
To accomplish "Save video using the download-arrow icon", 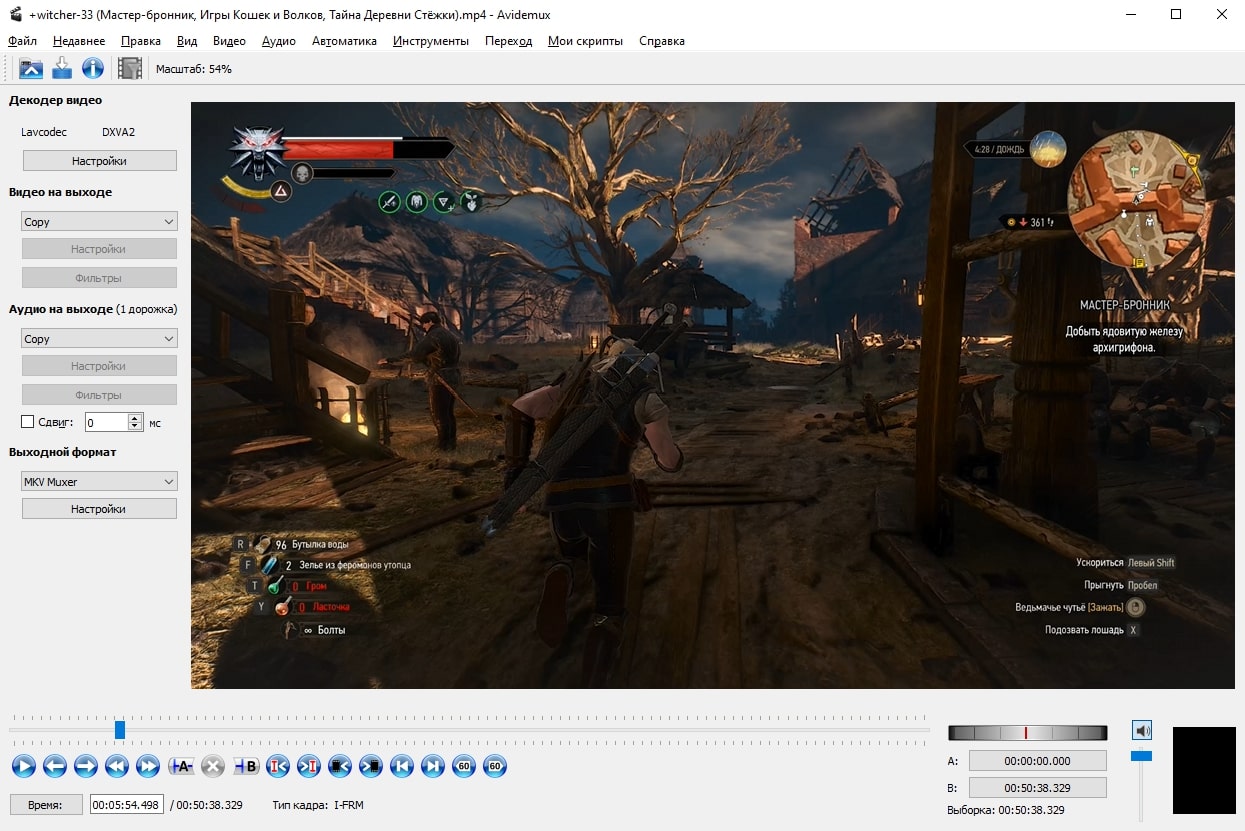I will (x=62, y=68).
